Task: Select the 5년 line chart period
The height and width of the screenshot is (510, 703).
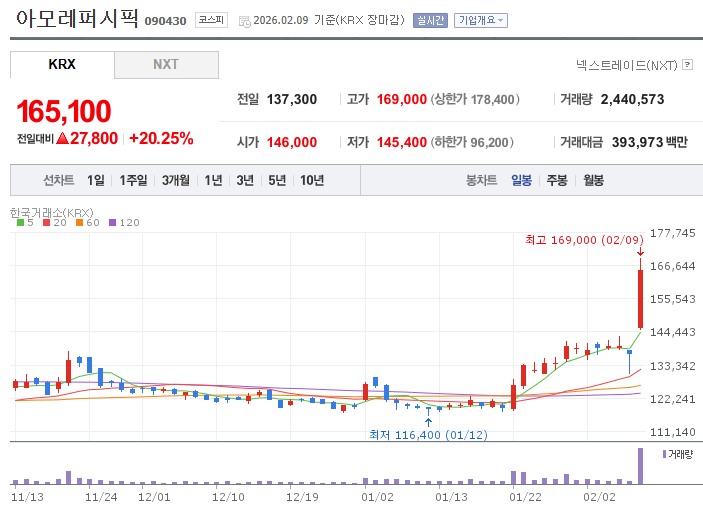Action: tap(277, 180)
